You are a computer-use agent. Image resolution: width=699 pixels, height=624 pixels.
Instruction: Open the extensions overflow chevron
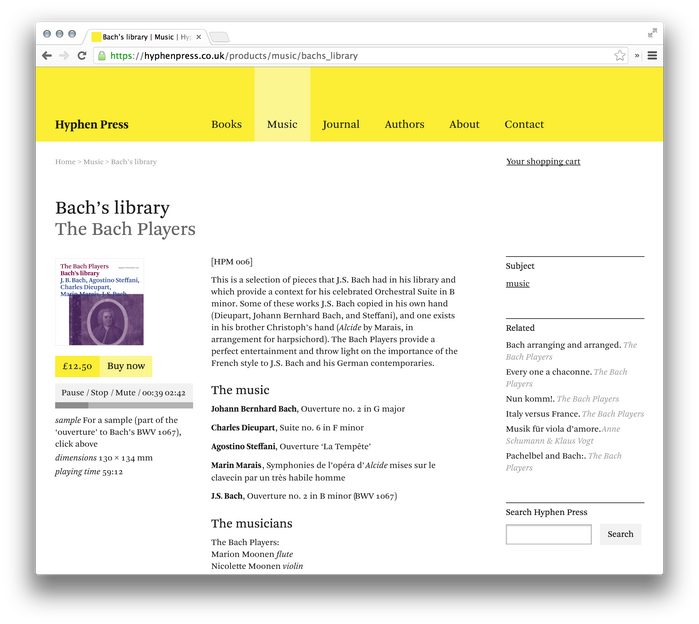click(x=637, y=56)
